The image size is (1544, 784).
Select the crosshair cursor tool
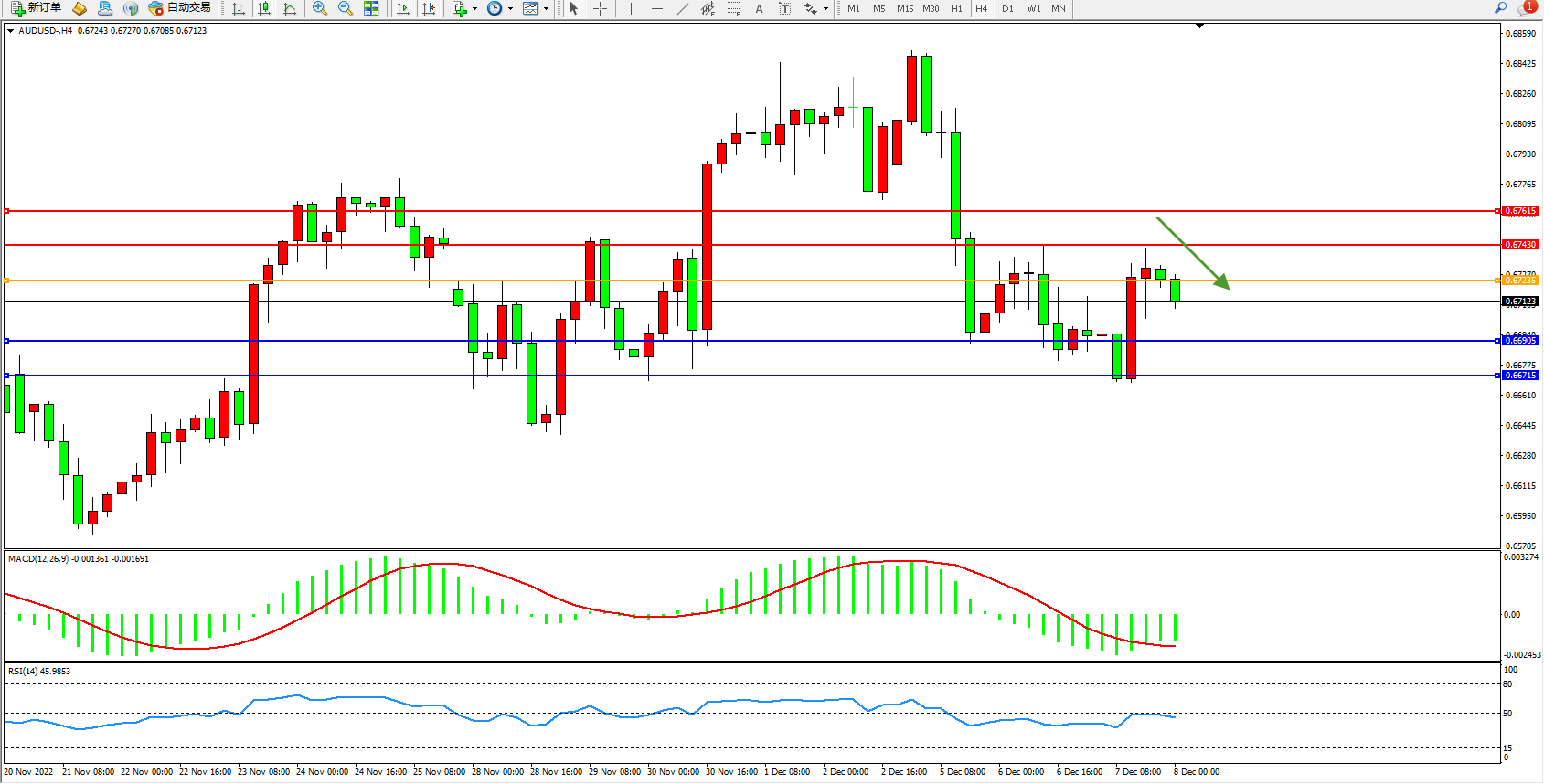[x=600, y=8]
